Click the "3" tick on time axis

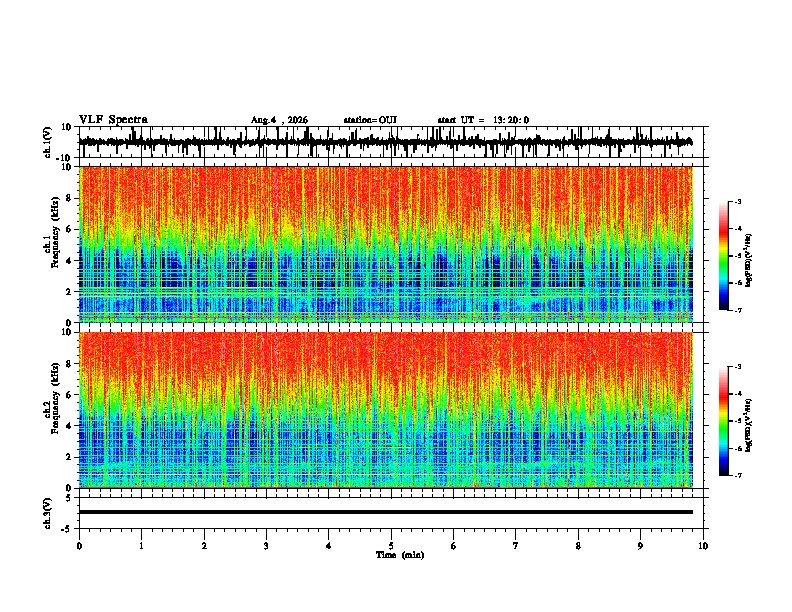click(266, 546)
